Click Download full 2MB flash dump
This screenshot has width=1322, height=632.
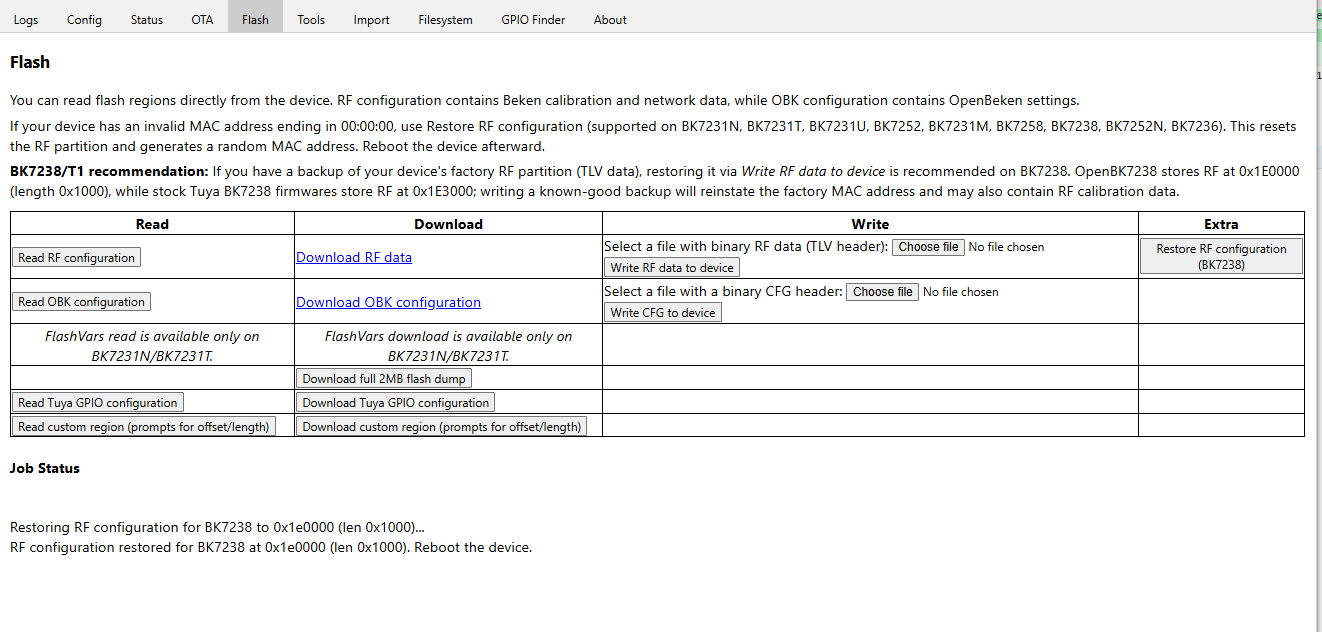[x=383, y=378]
